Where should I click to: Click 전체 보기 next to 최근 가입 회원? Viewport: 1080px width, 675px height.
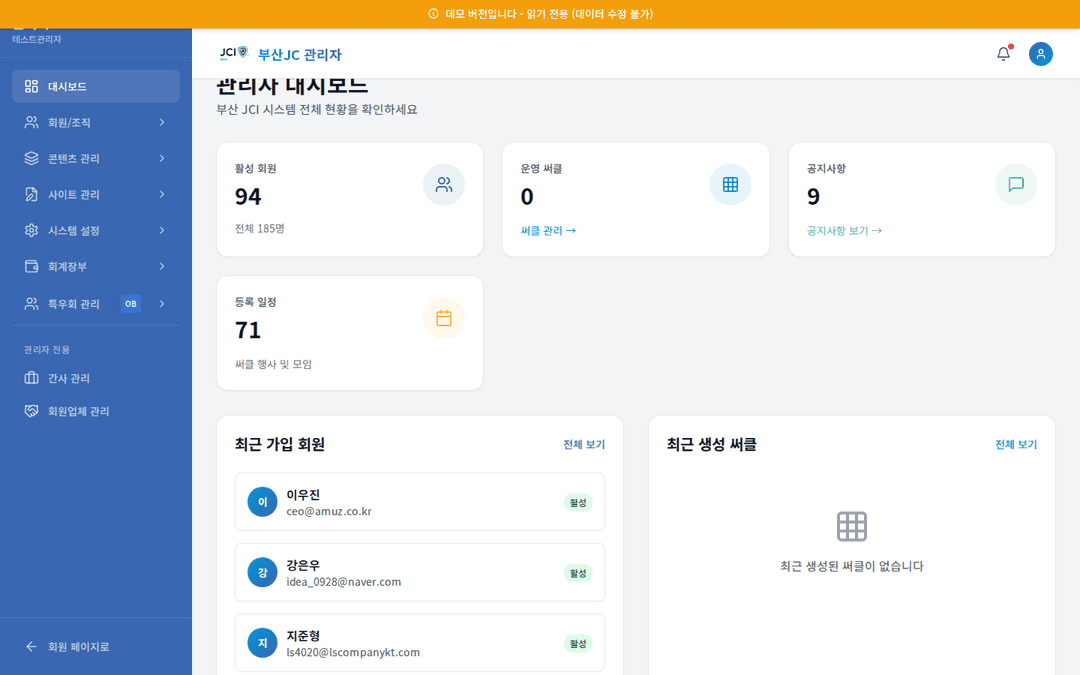pyautogui.click(x=583, y=444)
